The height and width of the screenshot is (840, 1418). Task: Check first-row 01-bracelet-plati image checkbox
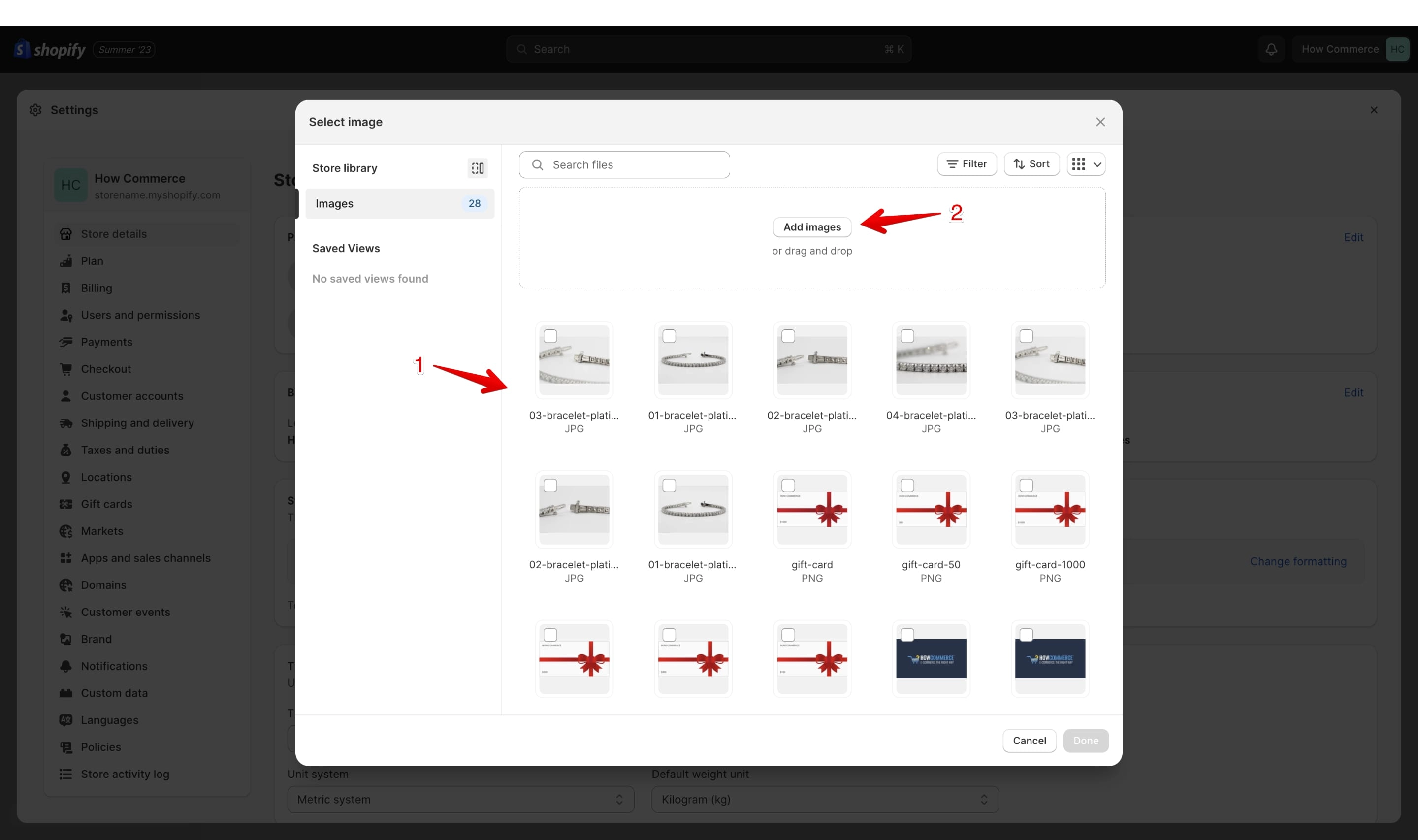670,336
